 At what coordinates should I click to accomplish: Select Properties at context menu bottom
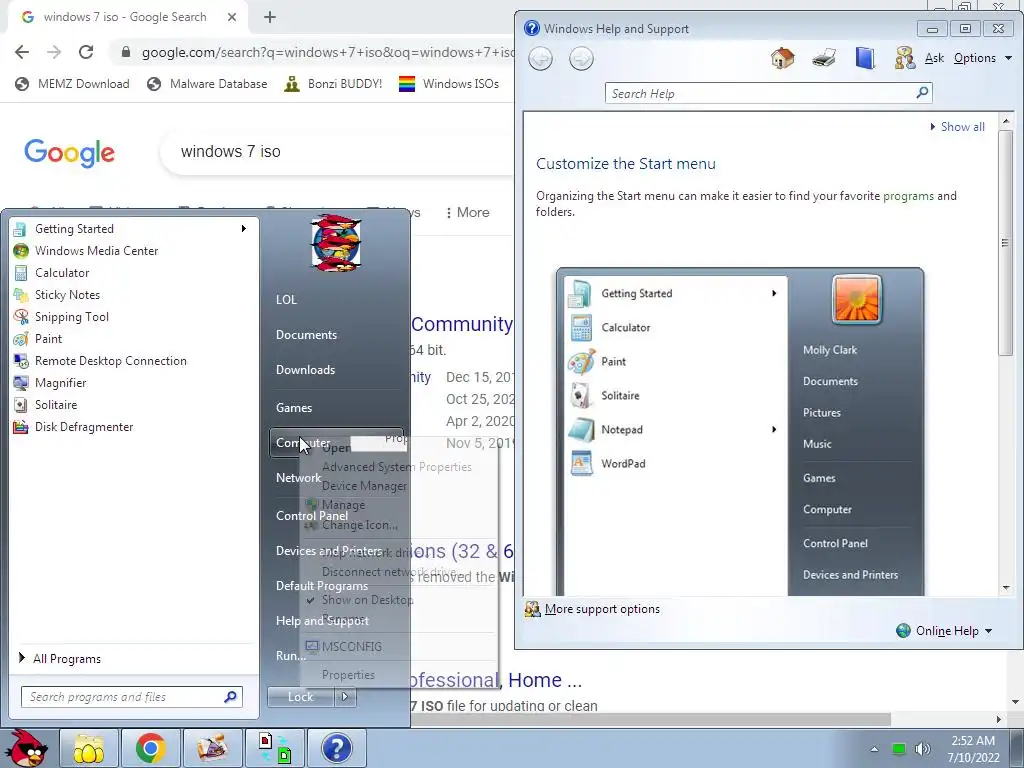[x=348, y=675]
